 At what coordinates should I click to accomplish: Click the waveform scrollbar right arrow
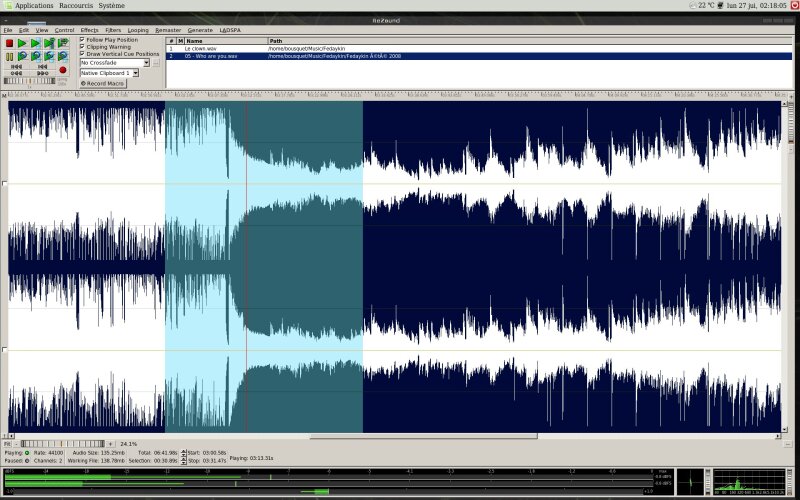778,436
